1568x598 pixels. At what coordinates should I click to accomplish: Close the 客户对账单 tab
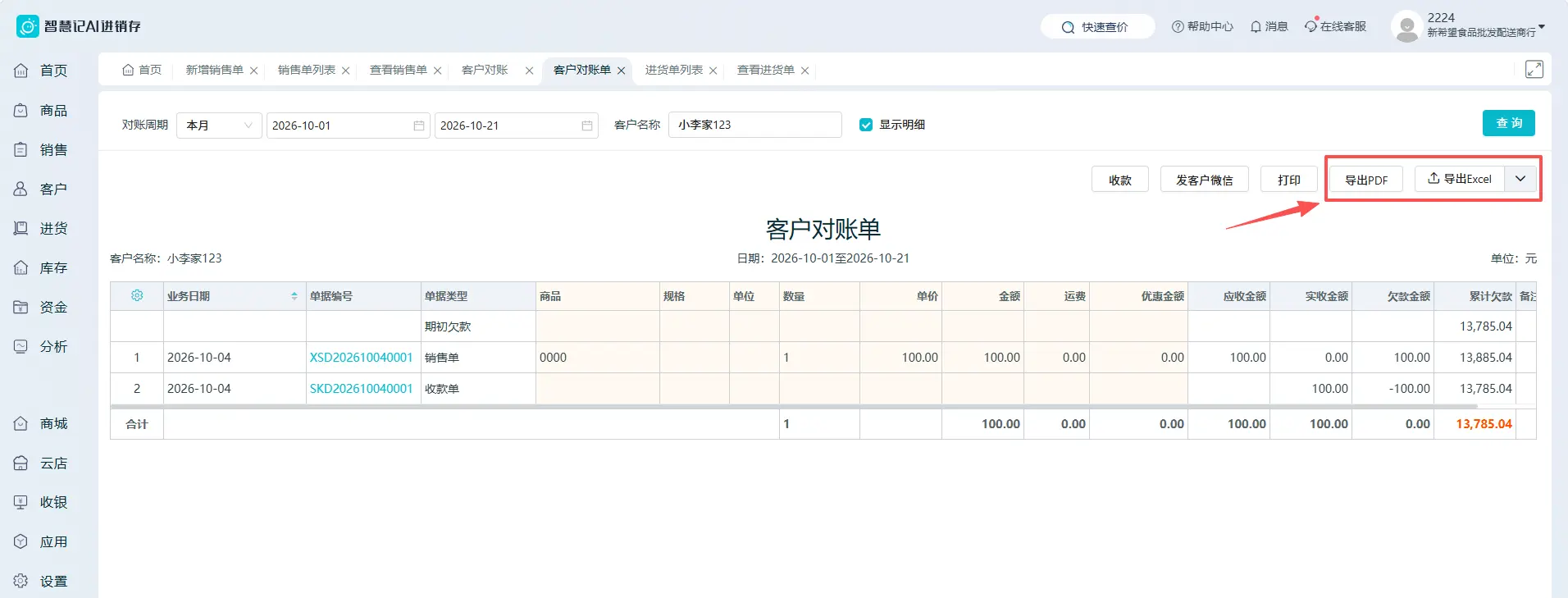point(622,71)
